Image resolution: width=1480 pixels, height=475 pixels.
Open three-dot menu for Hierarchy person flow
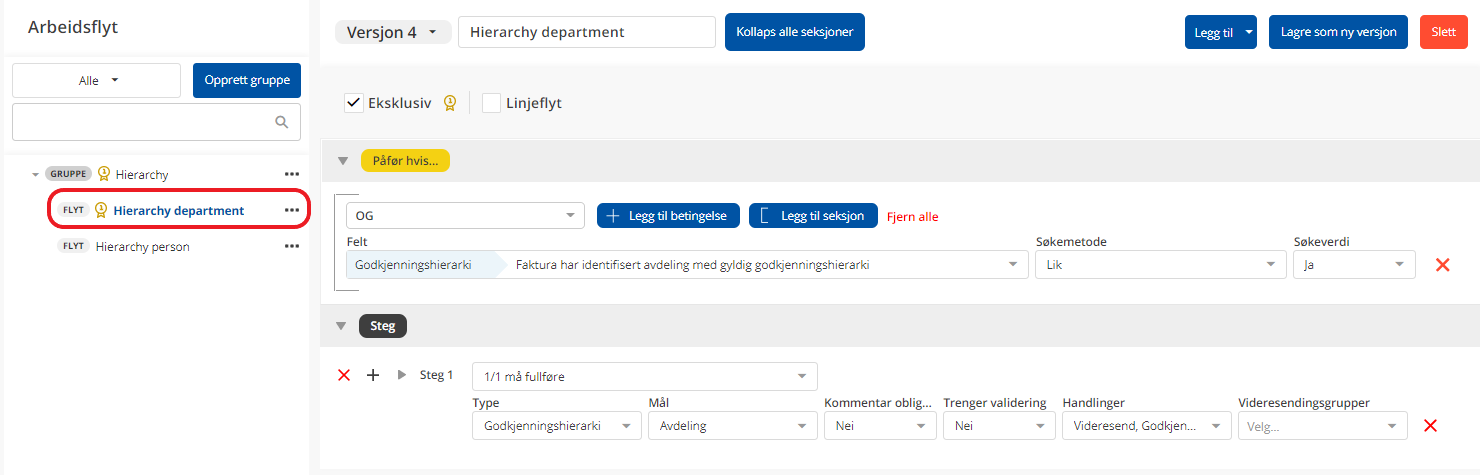[x=292, y=246]
